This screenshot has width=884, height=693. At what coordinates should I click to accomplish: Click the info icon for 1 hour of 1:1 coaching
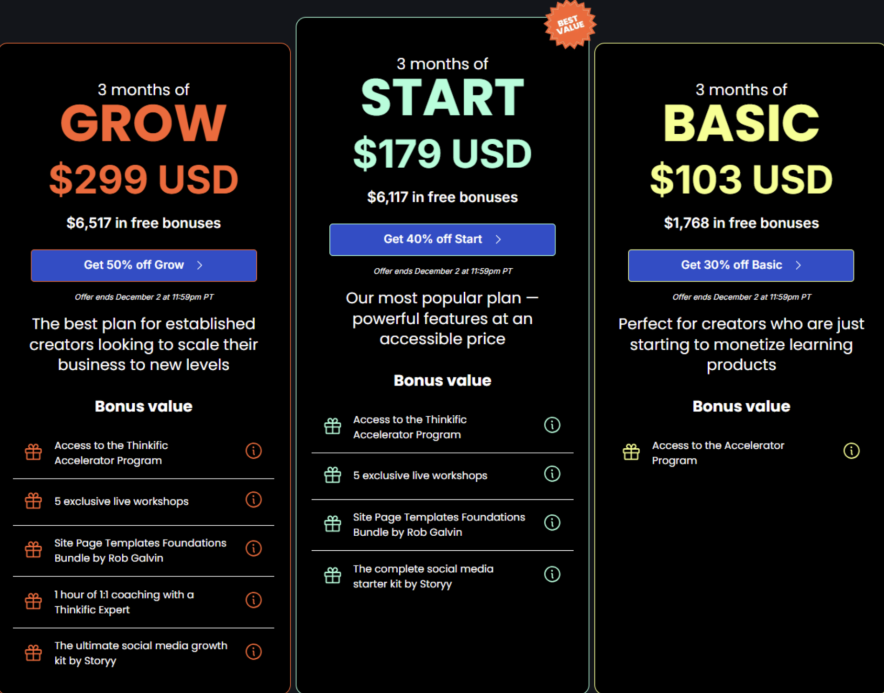coord(253,602)
